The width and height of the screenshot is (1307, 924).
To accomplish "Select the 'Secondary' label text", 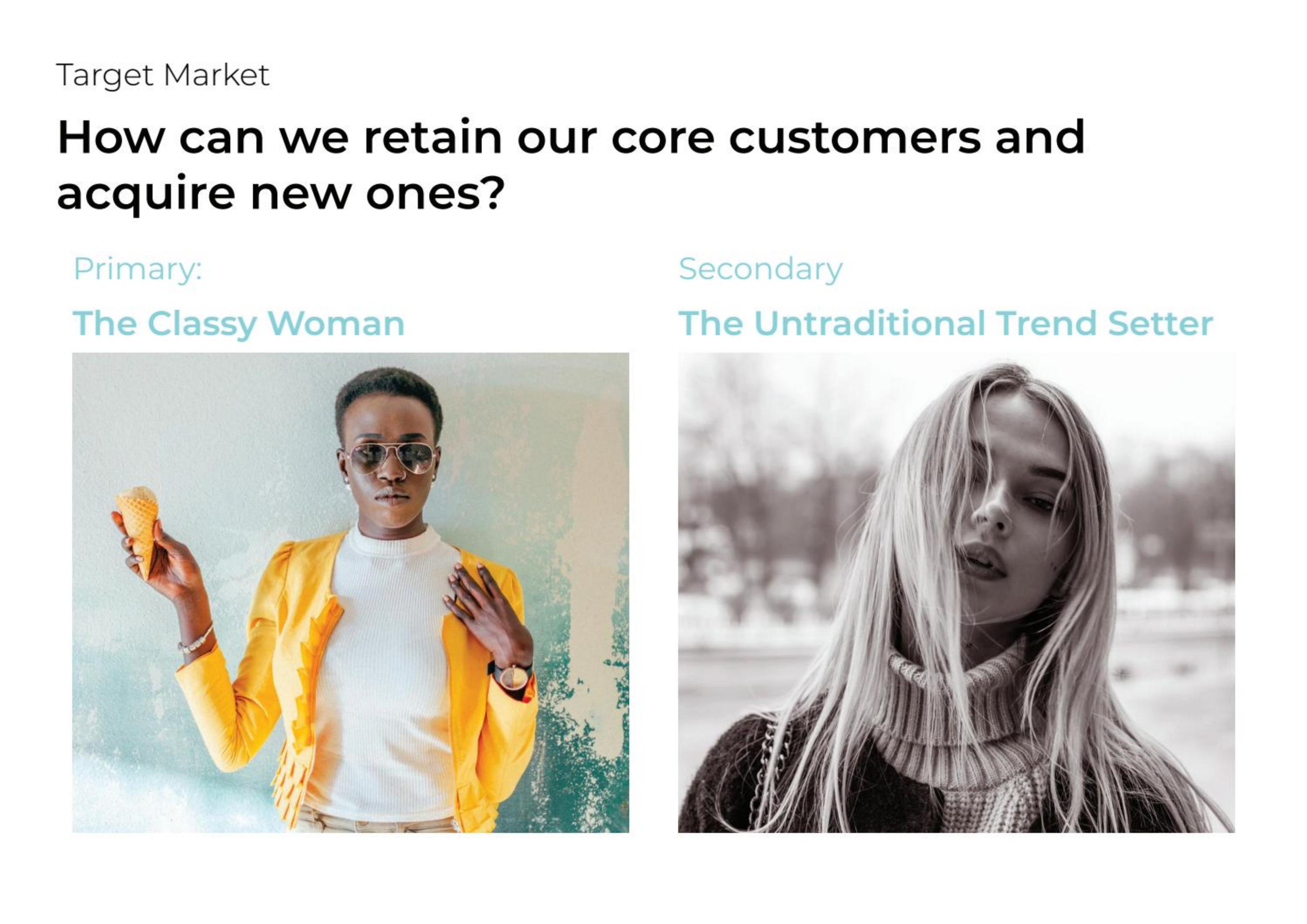I will tap(760, 269).
